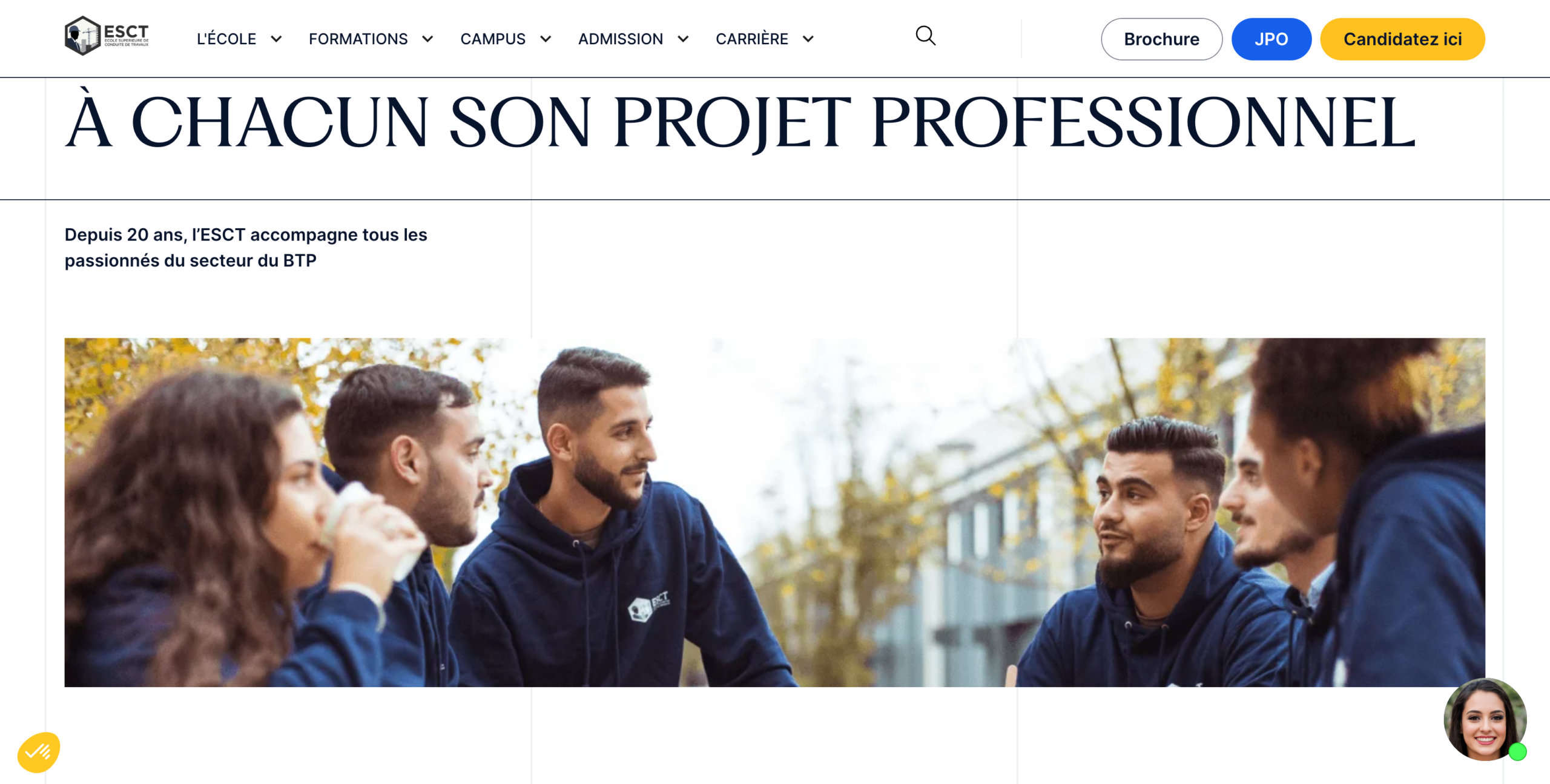1550x784 pixels.
Task: Expand the chevron next to CAMPUS
Action: 546,39
